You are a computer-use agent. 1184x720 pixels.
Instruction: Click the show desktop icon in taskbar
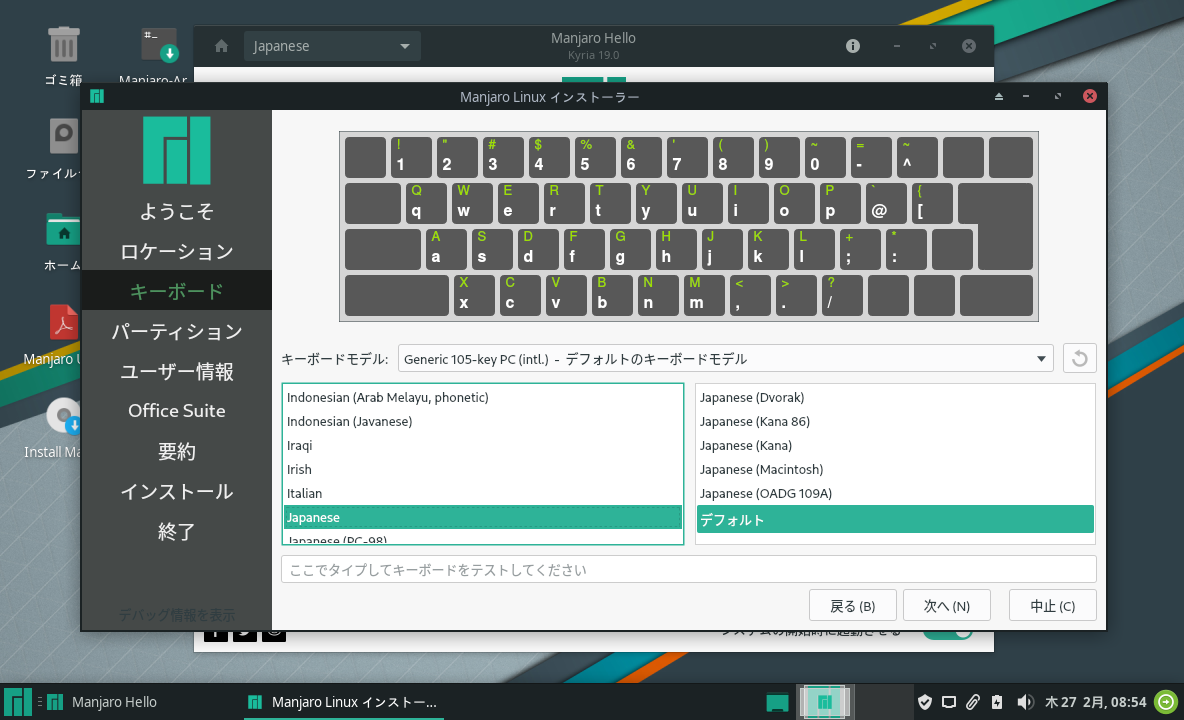coord(777,702)
